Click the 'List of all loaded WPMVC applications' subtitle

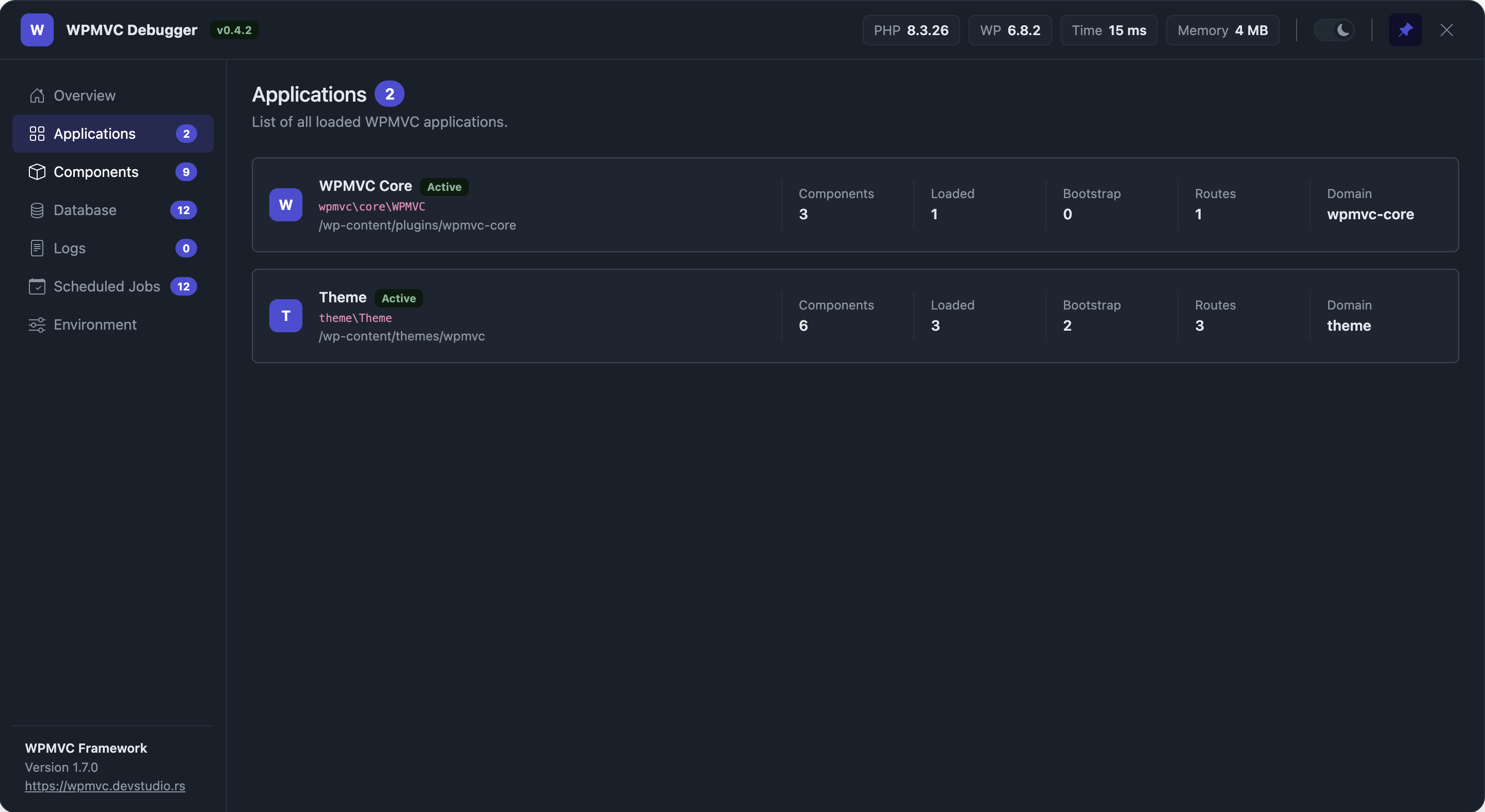[x=379, y=122]
